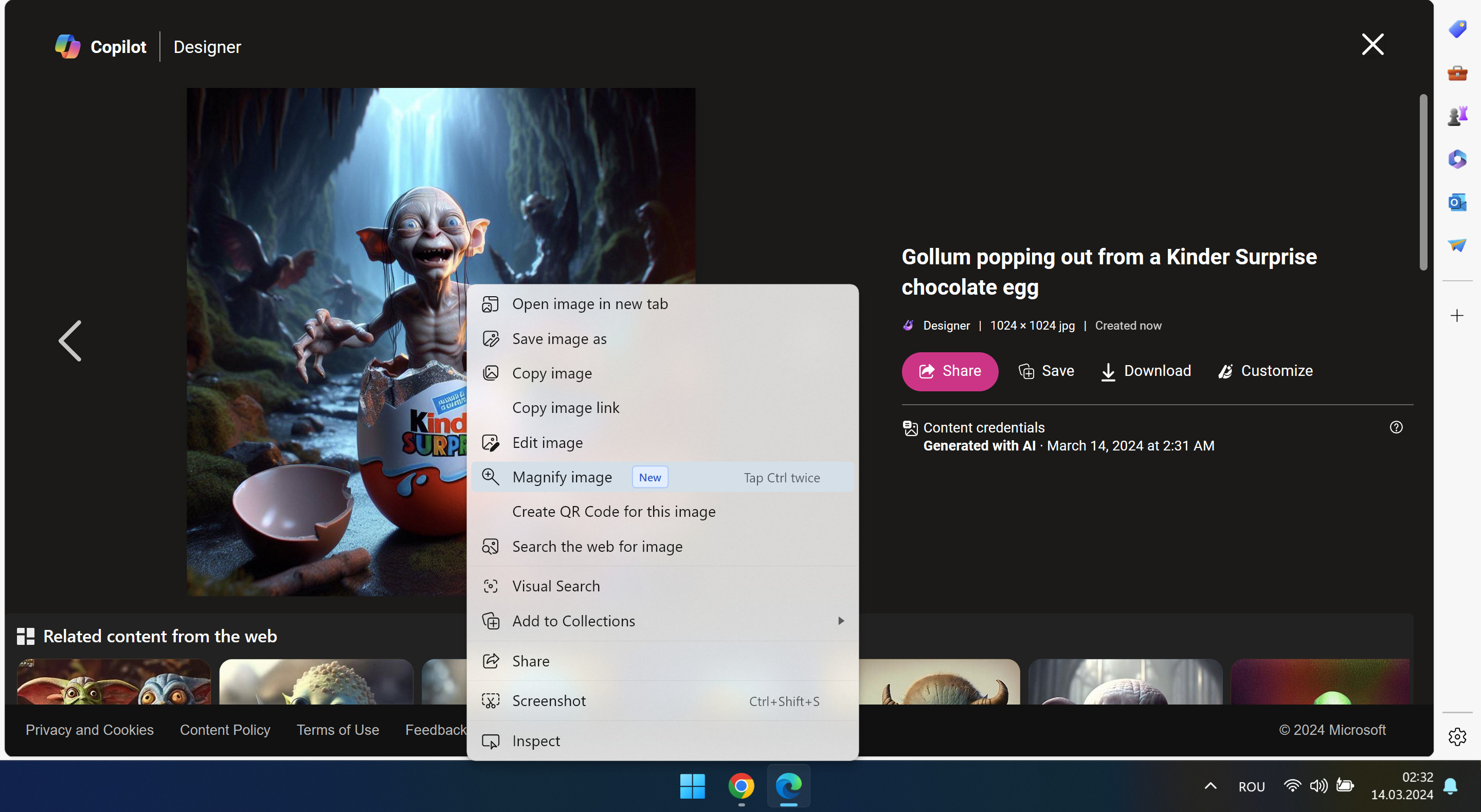Open related thumbnail with horned furry creature
1481x812 pixels.
click(940, 681)
